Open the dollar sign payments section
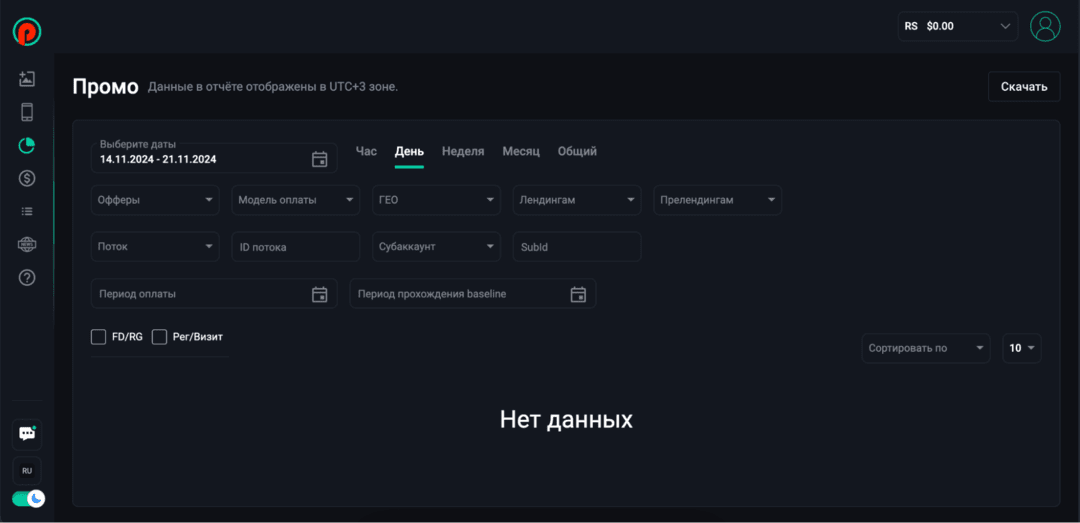 tap(27, 178)
